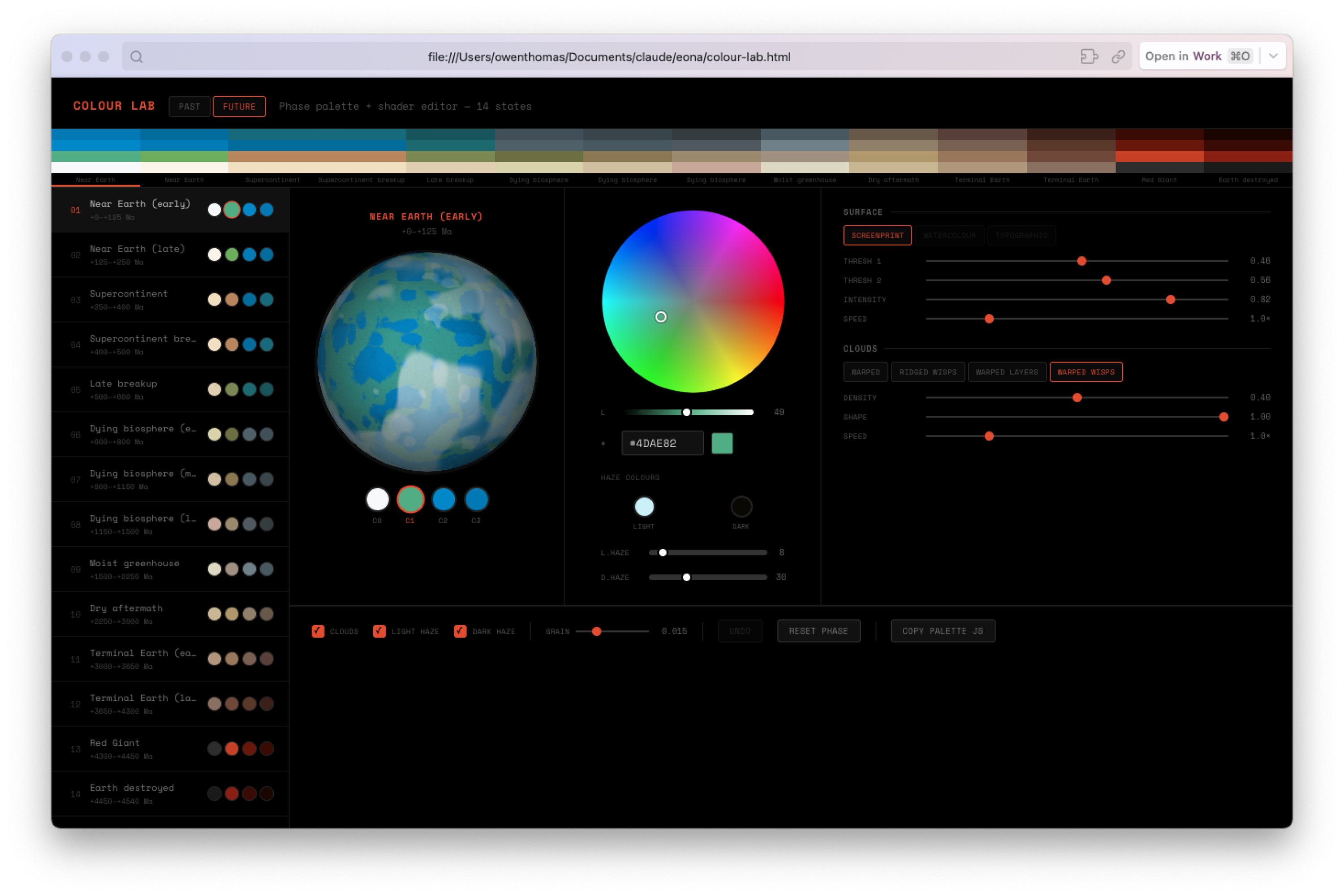
Task: Select SCREENPRINT surface mode
Action: 877,236
